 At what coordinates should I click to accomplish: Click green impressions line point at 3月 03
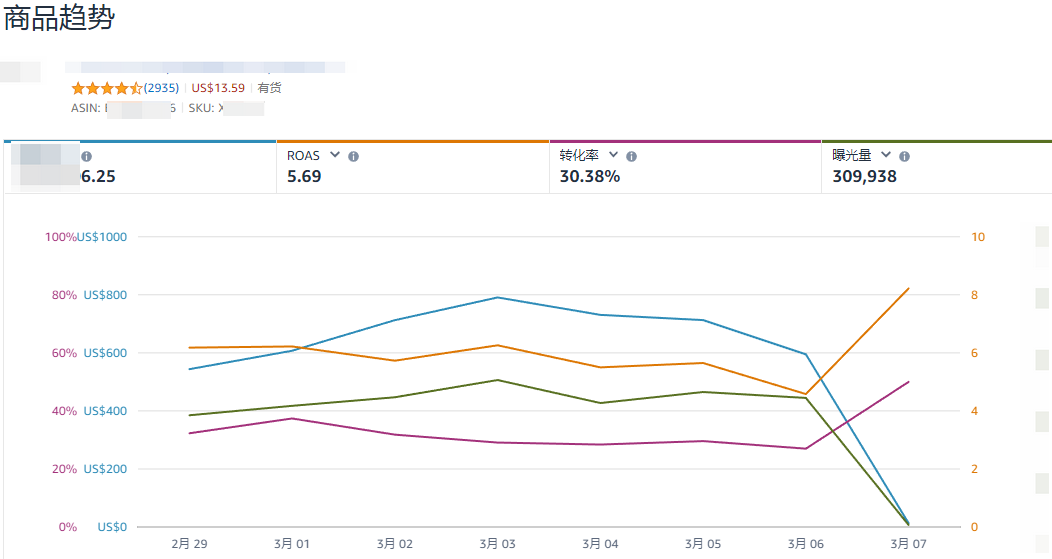pos(497,380)
